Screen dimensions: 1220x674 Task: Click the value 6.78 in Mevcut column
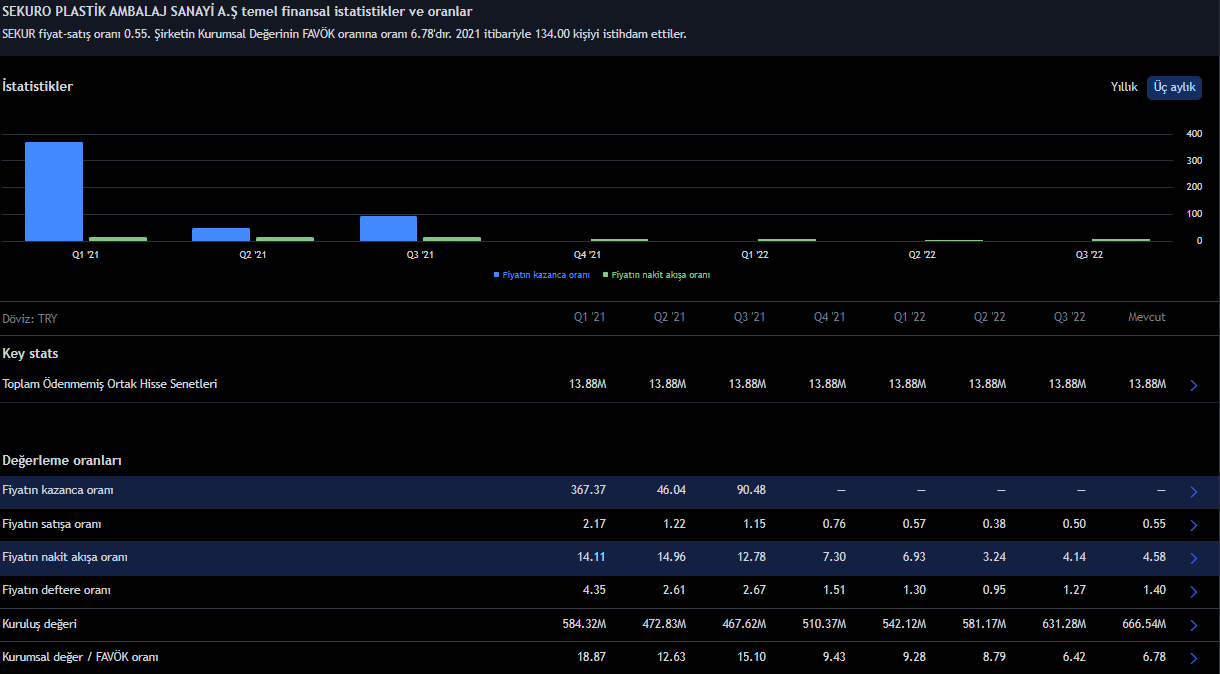pos(1153,657)
